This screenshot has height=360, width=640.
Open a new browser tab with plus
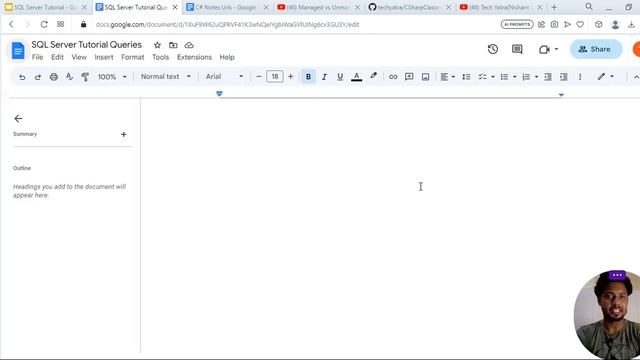pos(554,7)
